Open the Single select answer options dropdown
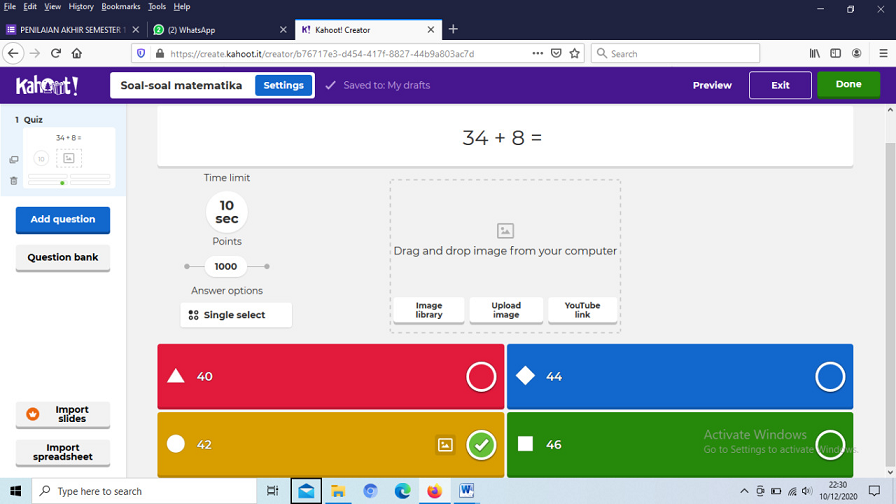Viewport: 896px width, 504px height. pyautogui.click(x=236, y=315)
